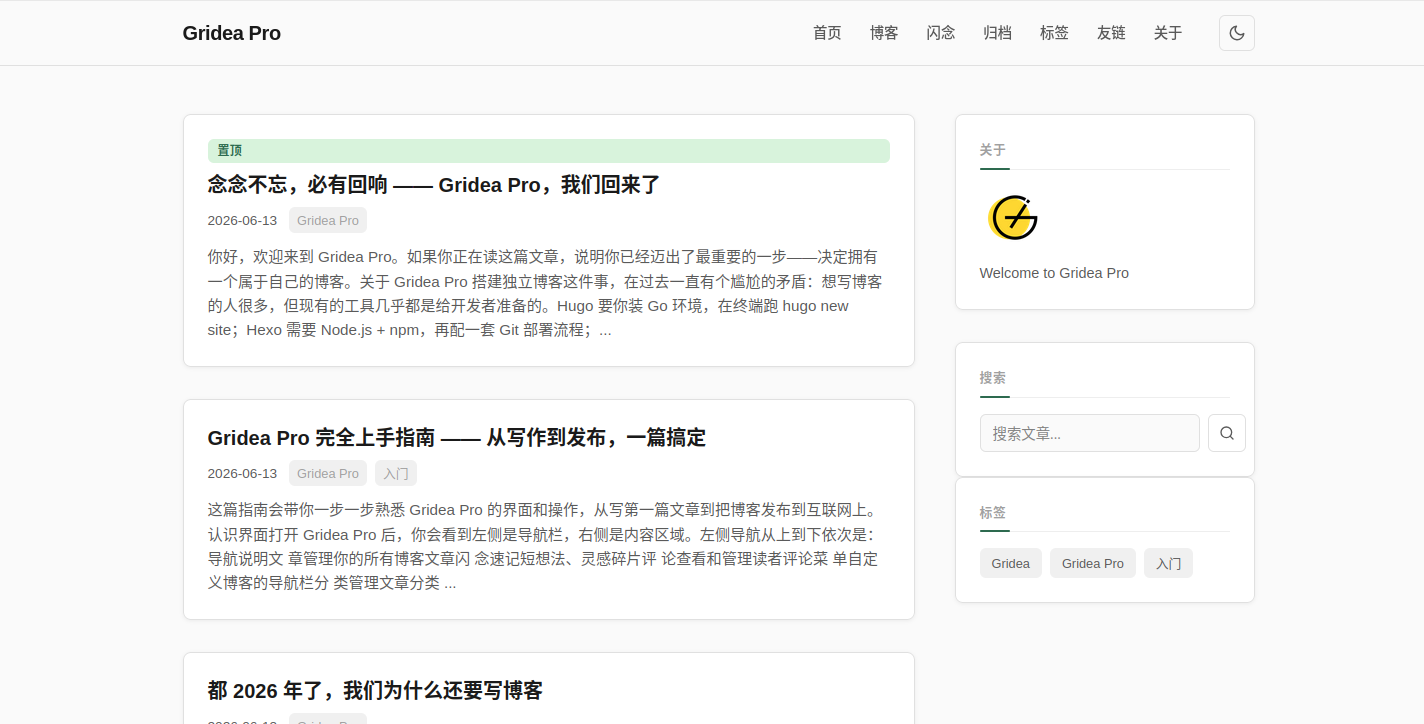Click the 标签 sidebar card heading
This screenshot has height=724, width=1424.
click(x=993, y=512)
